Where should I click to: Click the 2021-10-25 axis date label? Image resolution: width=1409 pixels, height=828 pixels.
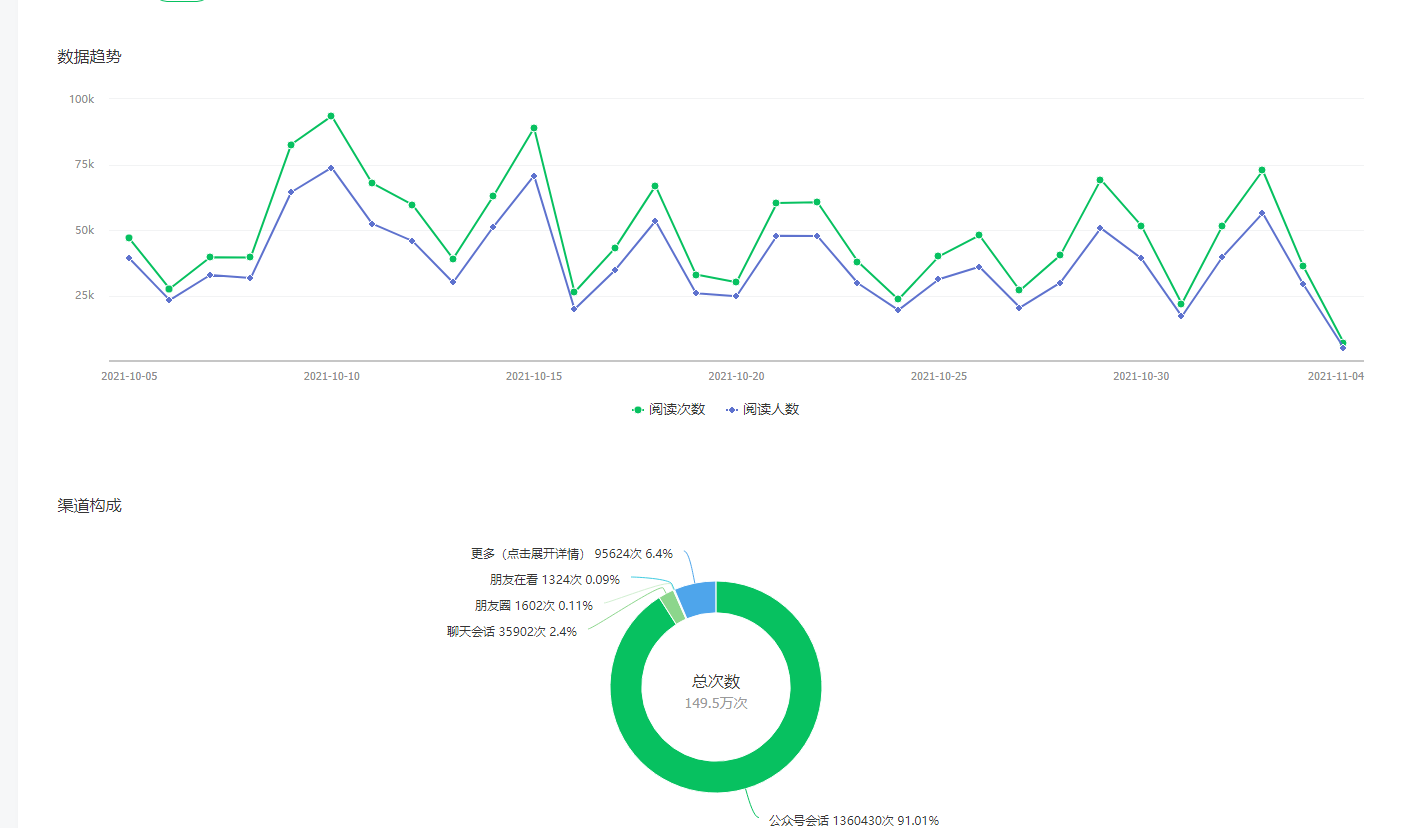(939, 376)
